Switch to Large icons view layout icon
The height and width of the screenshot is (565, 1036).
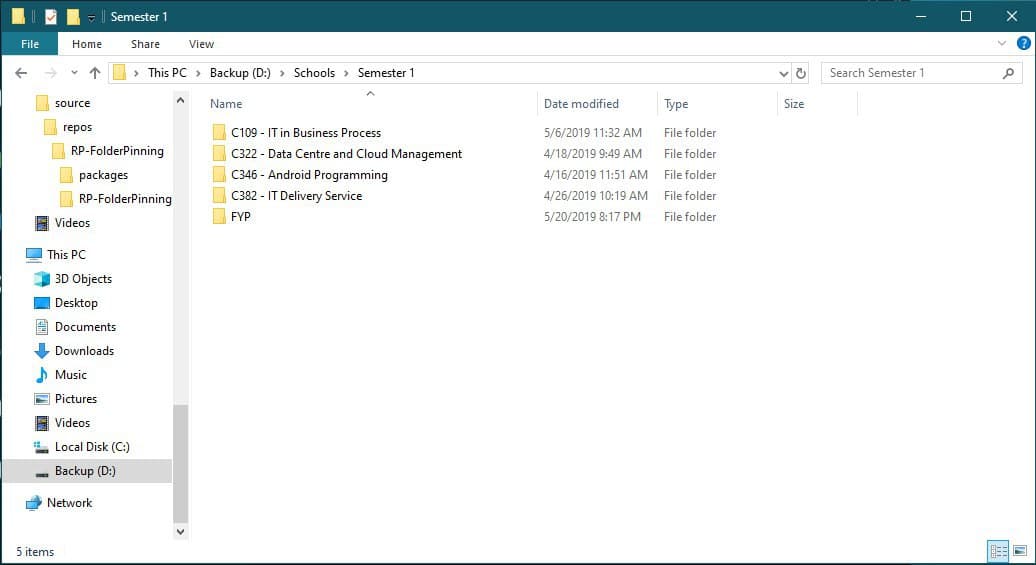click(1019, 550)
